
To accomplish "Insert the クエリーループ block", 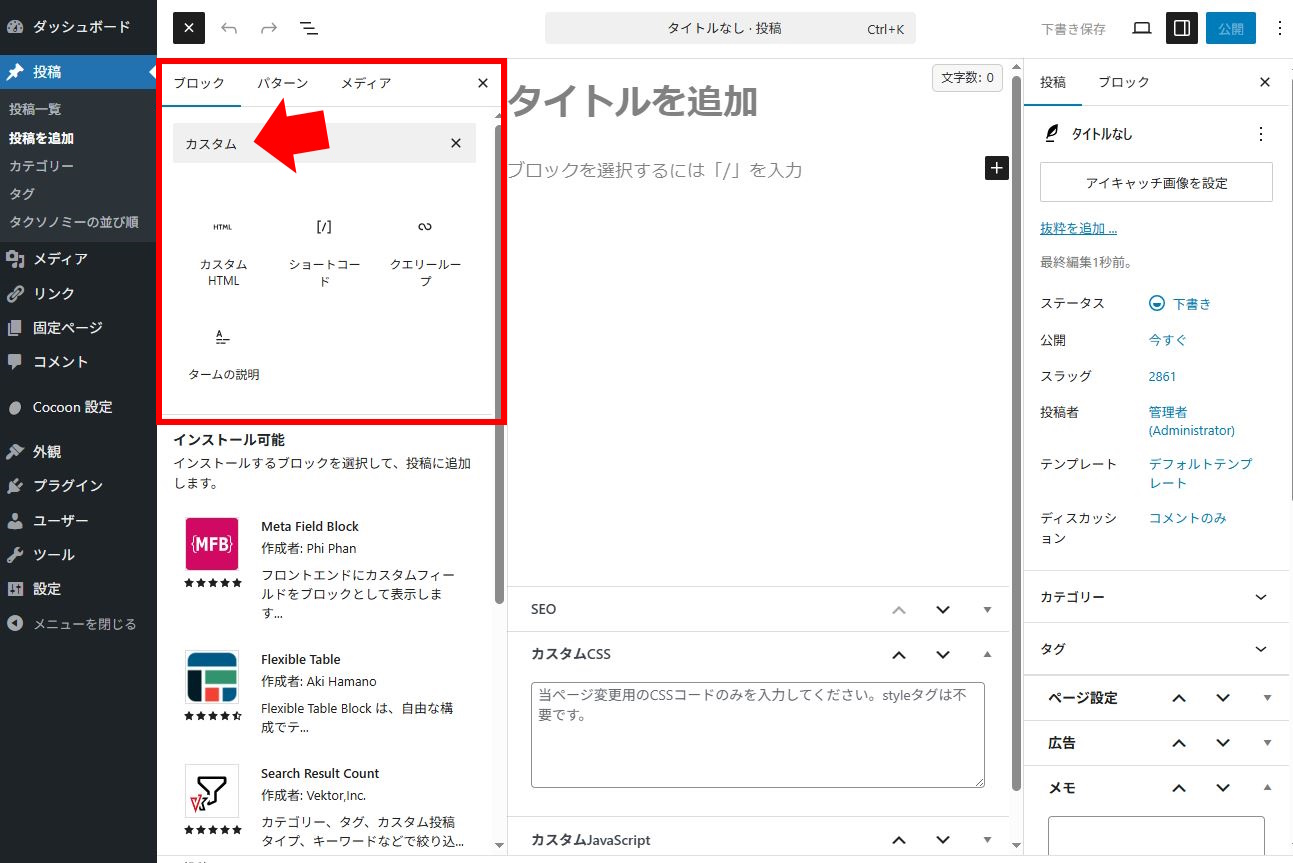I will pos(425,251).
